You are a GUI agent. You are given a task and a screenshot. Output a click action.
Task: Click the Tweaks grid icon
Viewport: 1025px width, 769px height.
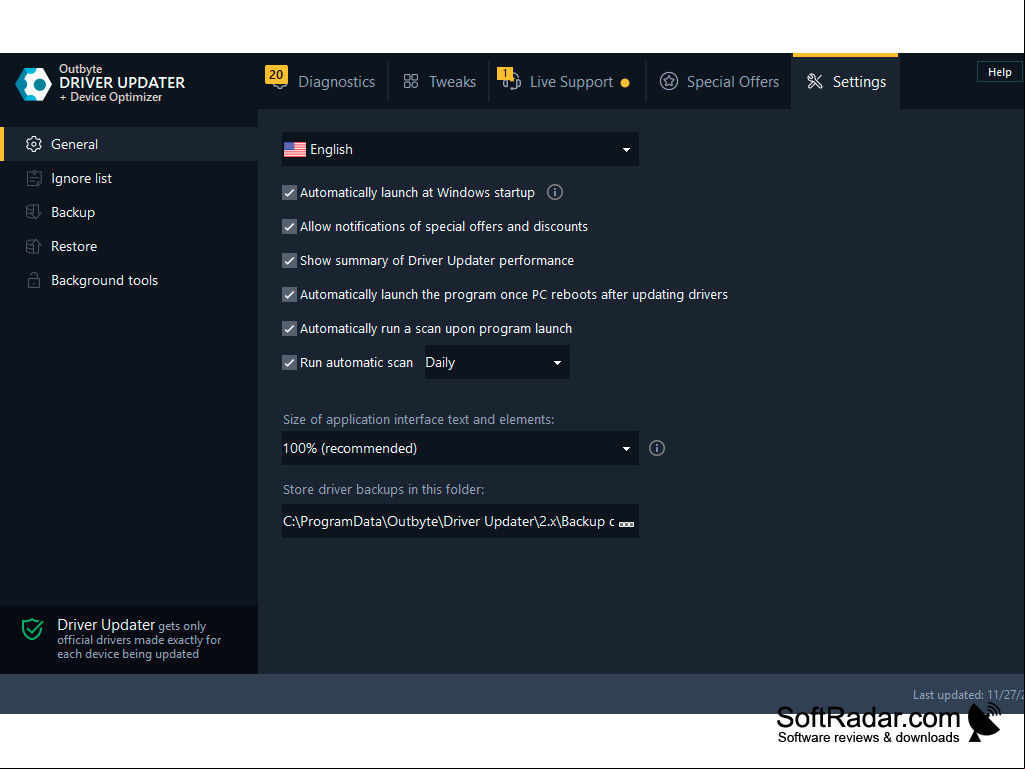pyautogui.click(x=411, y=81)
